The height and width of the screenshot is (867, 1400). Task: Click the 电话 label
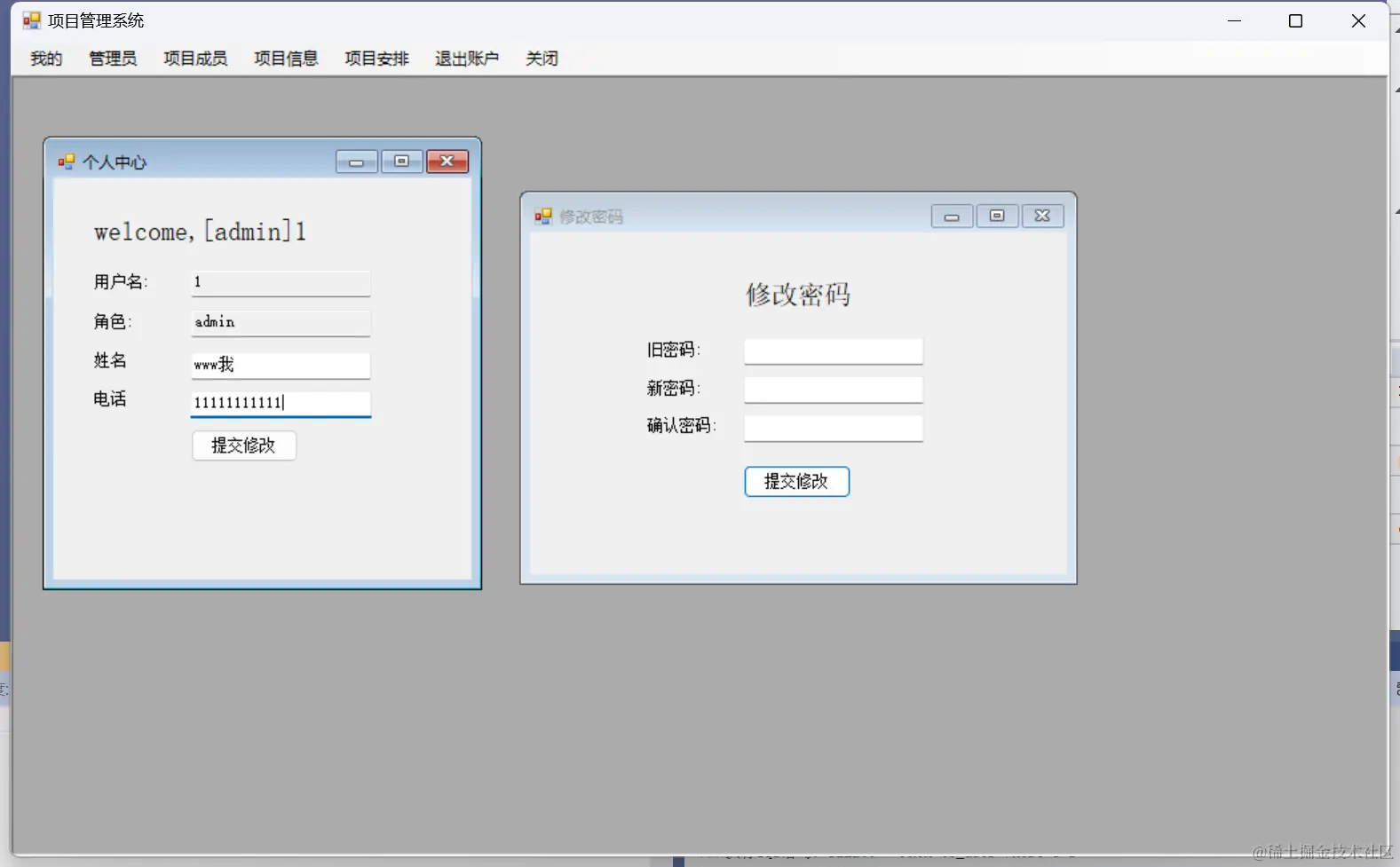pyautogui.click(x=110, y=399)
